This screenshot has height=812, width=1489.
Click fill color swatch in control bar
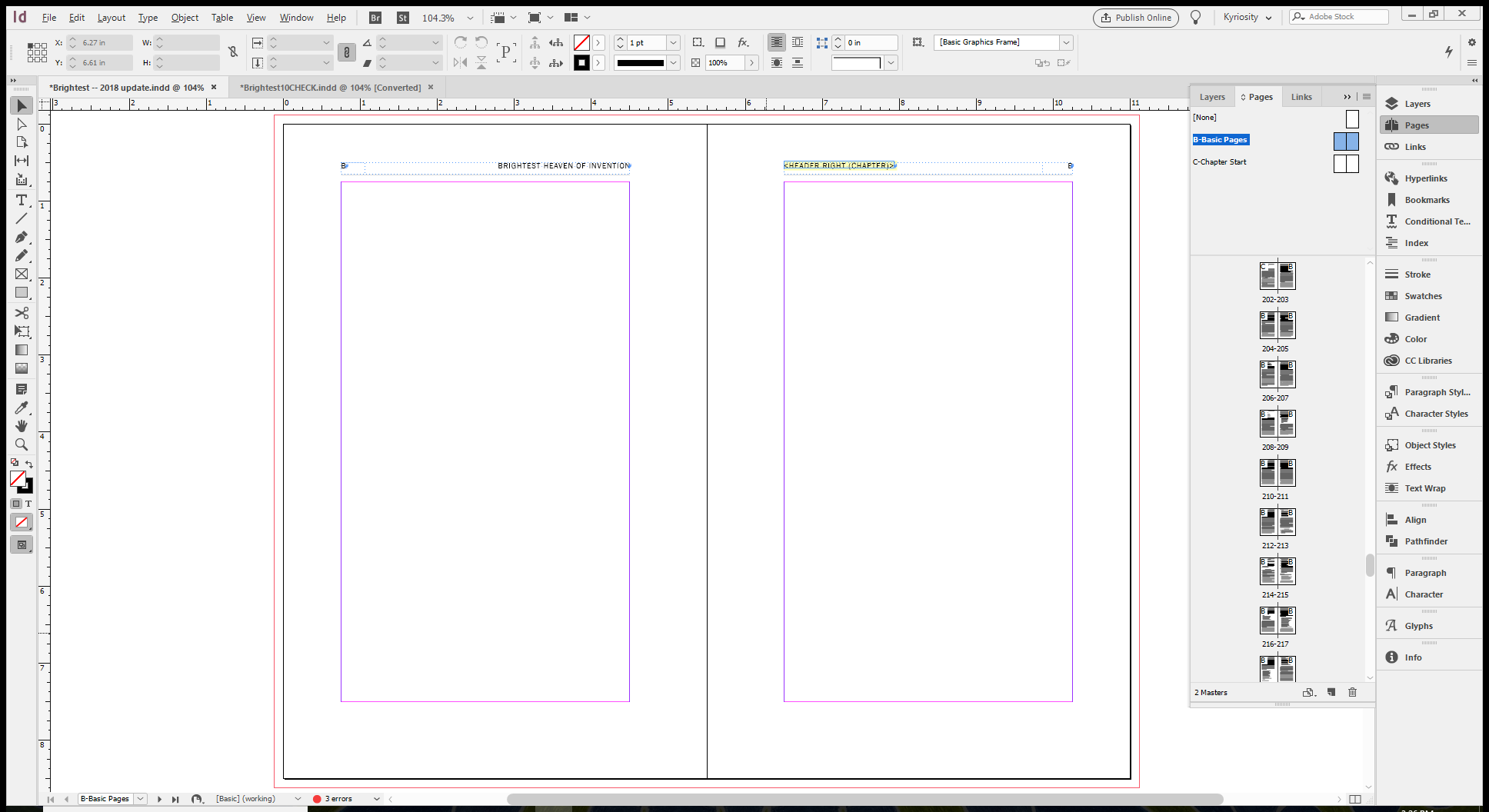[581, 43]
